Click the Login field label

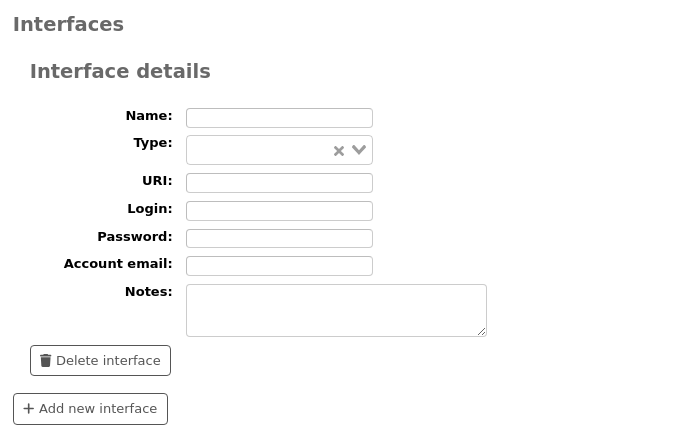pos(150,209)
